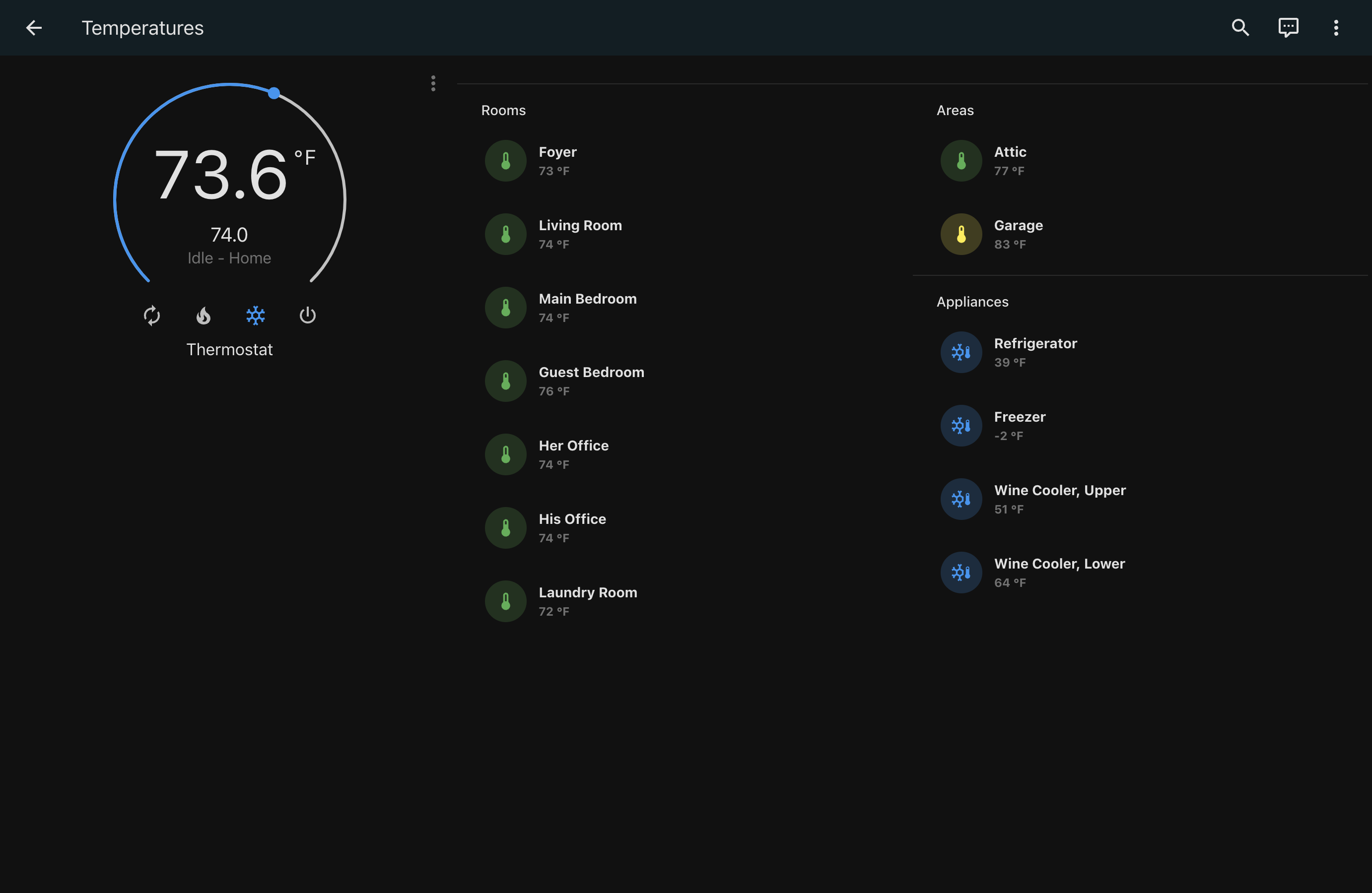Select thermostat cool mode snowflake

tap(255, 315)
